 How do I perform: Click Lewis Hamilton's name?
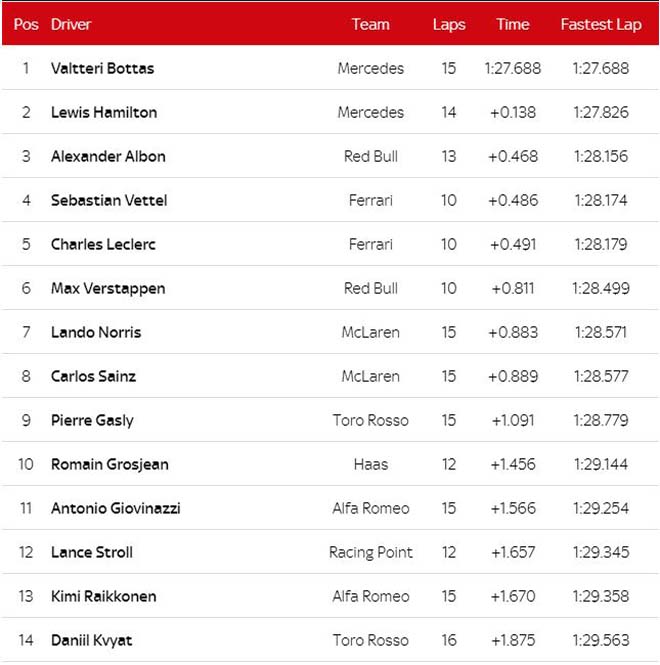click(104, 113)
